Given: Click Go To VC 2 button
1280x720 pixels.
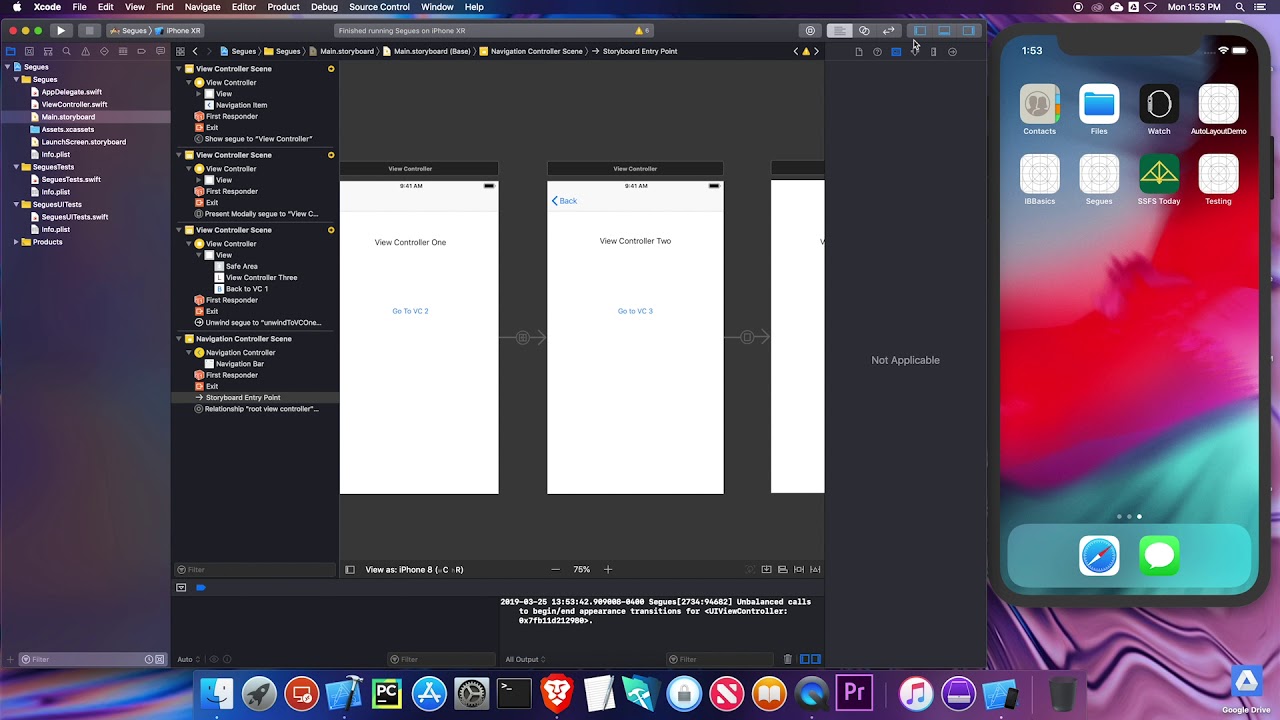Looking at the screenshot, I should pyautogui.click(x=410, y=311).
